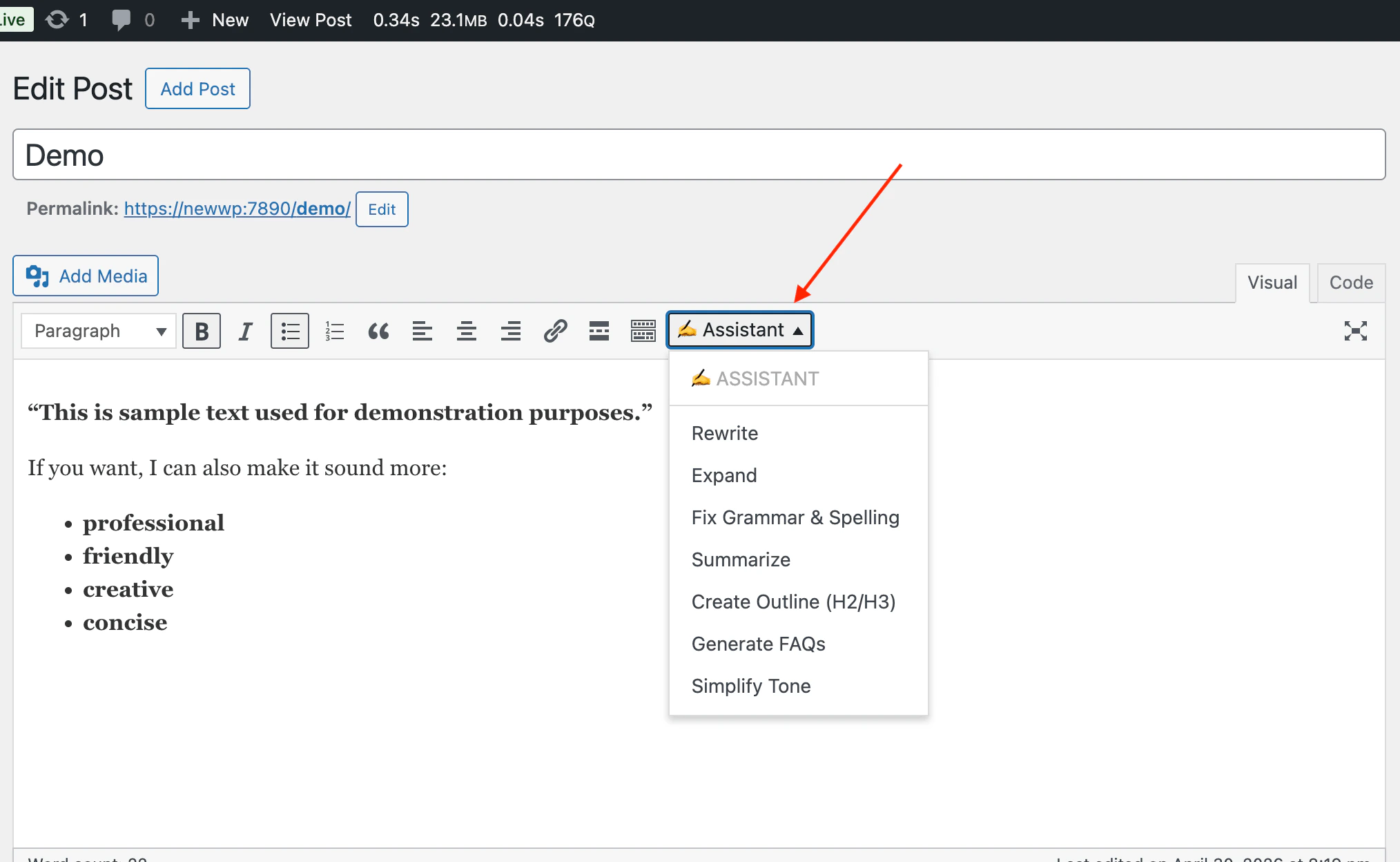Screen dimensions: 1400x862
Task: Enter distraction-free fullscreen mode
Action: pos(1356,331)
